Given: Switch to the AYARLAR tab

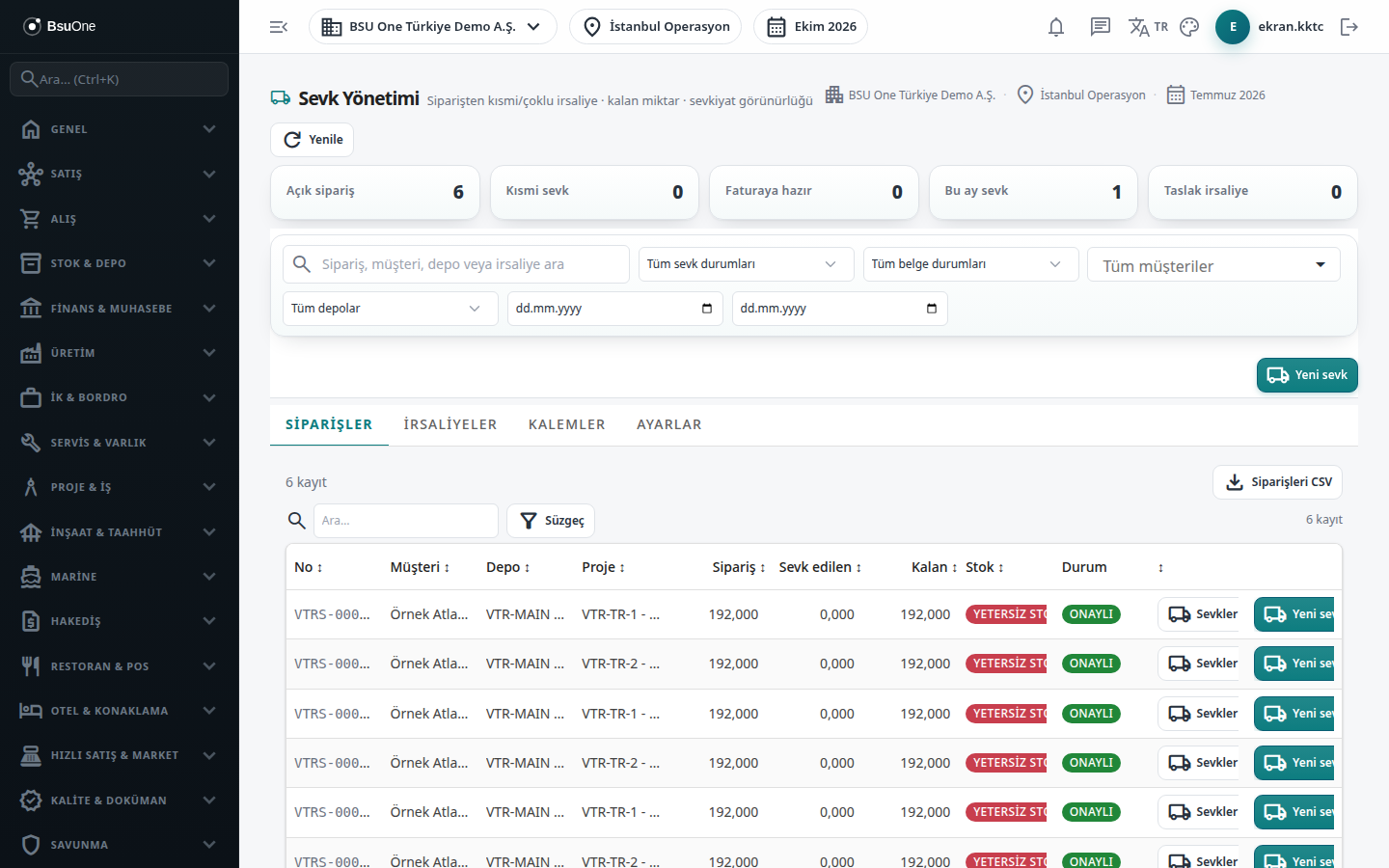Looking at the screenshot, I should [x=669, y=424].
